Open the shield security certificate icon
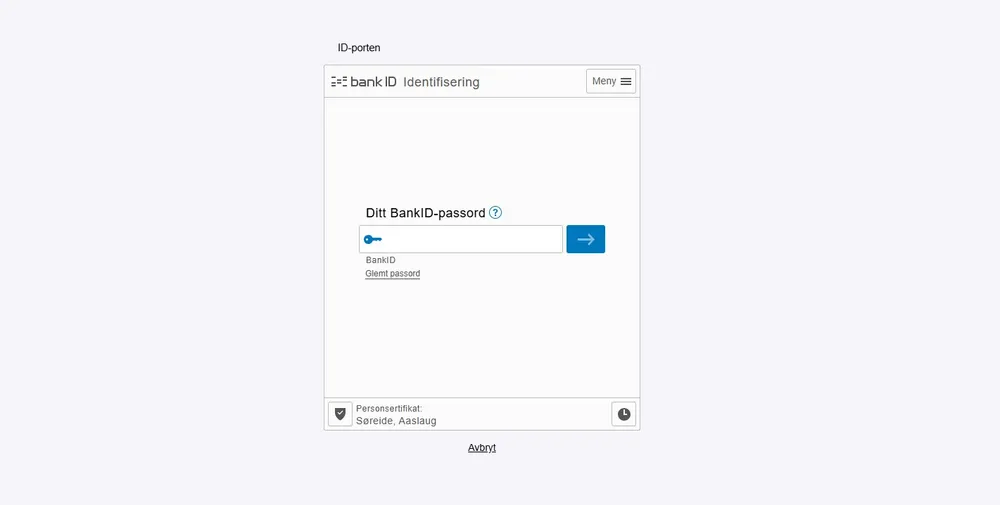This screenshot has width=1000, height=505. 340,413
